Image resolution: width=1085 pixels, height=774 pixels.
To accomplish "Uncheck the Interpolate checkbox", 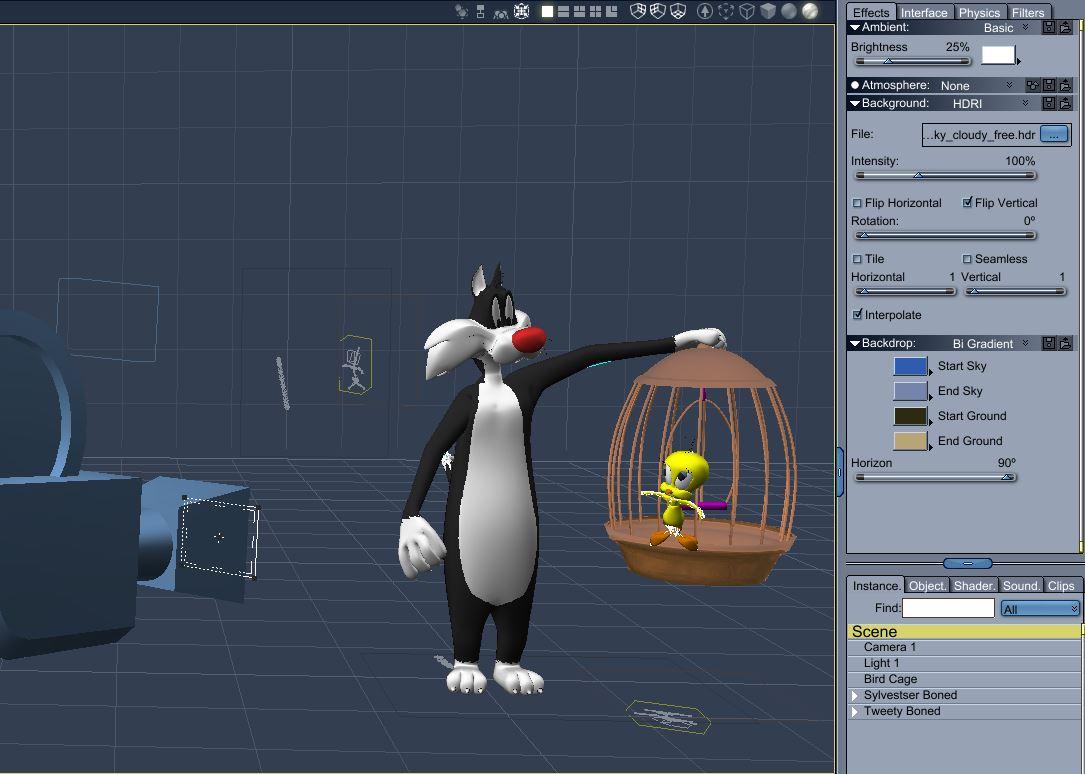I will click(857, 315).
